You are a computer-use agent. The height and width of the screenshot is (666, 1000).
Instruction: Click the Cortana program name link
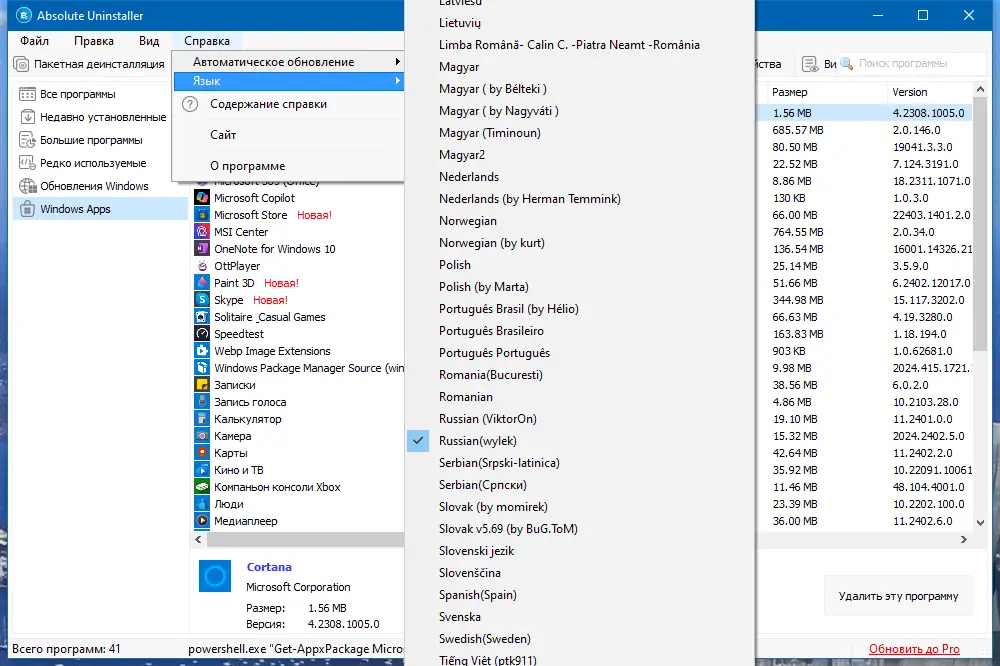click(269, 567)
